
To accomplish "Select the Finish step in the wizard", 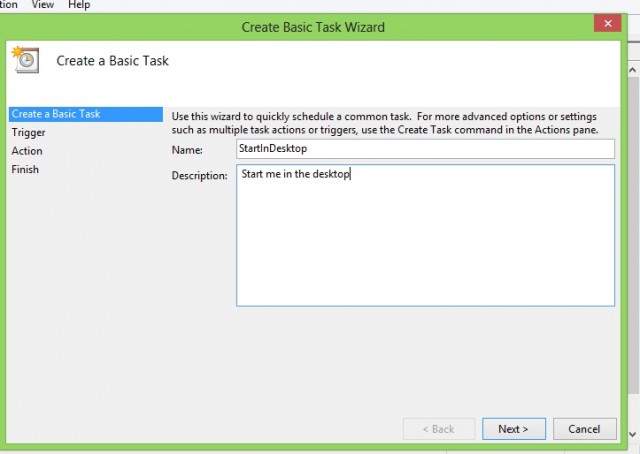I will pos(25,169).
